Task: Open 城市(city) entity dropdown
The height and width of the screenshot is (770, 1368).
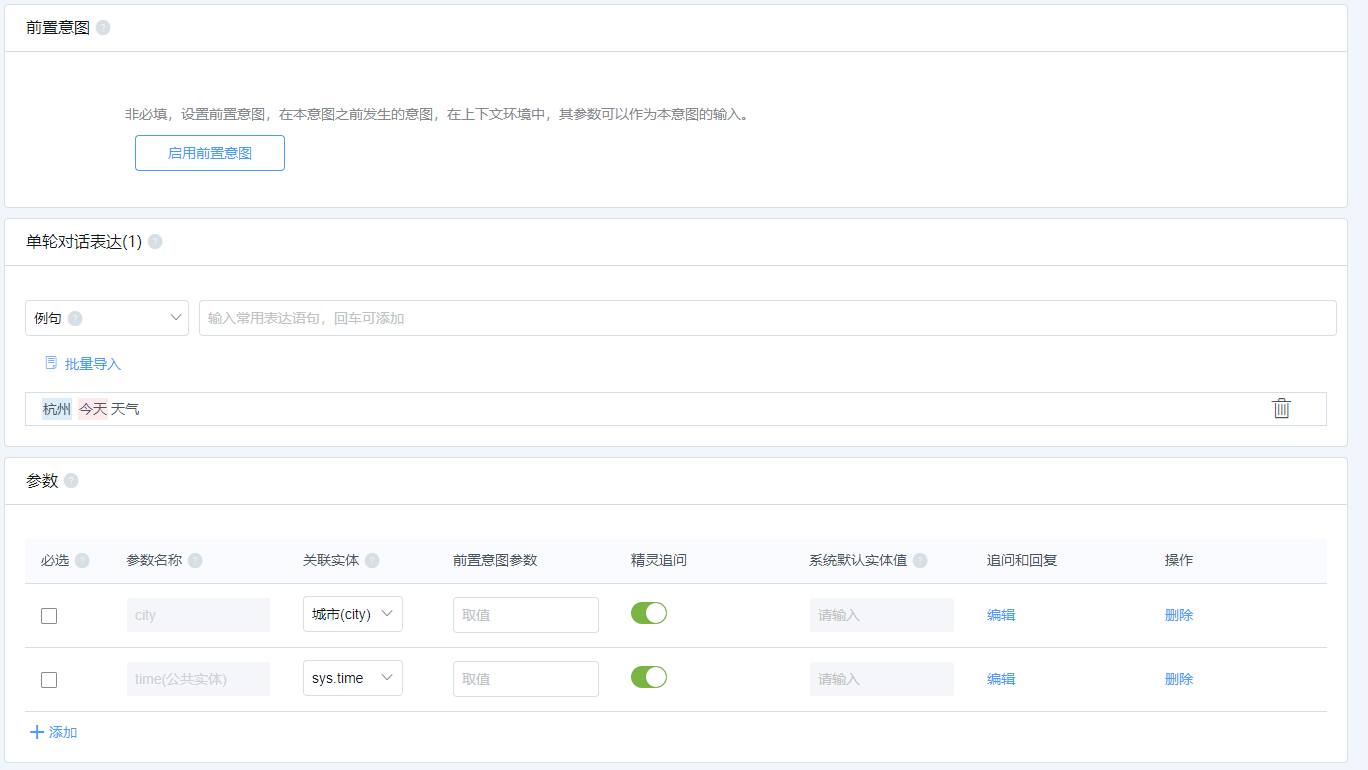Action: [x=353, y=614]
